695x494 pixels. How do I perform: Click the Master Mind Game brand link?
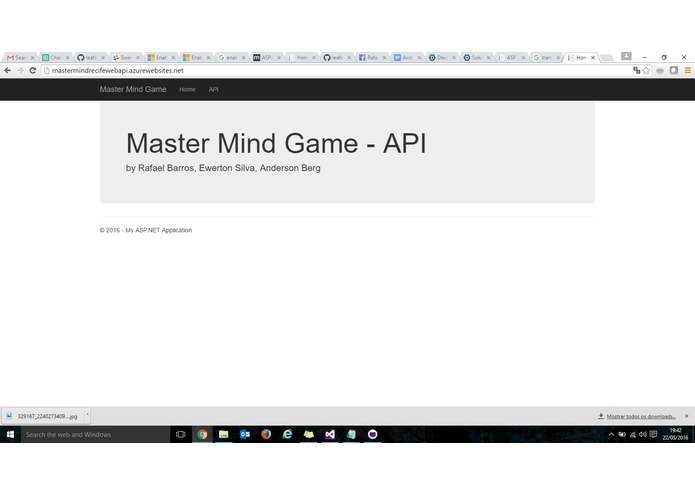tap(133, 89)
